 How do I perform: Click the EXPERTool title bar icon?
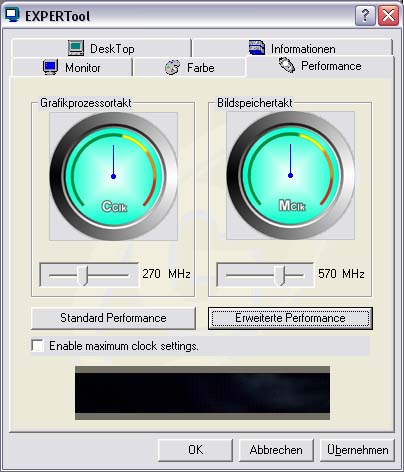pos(12,15)
